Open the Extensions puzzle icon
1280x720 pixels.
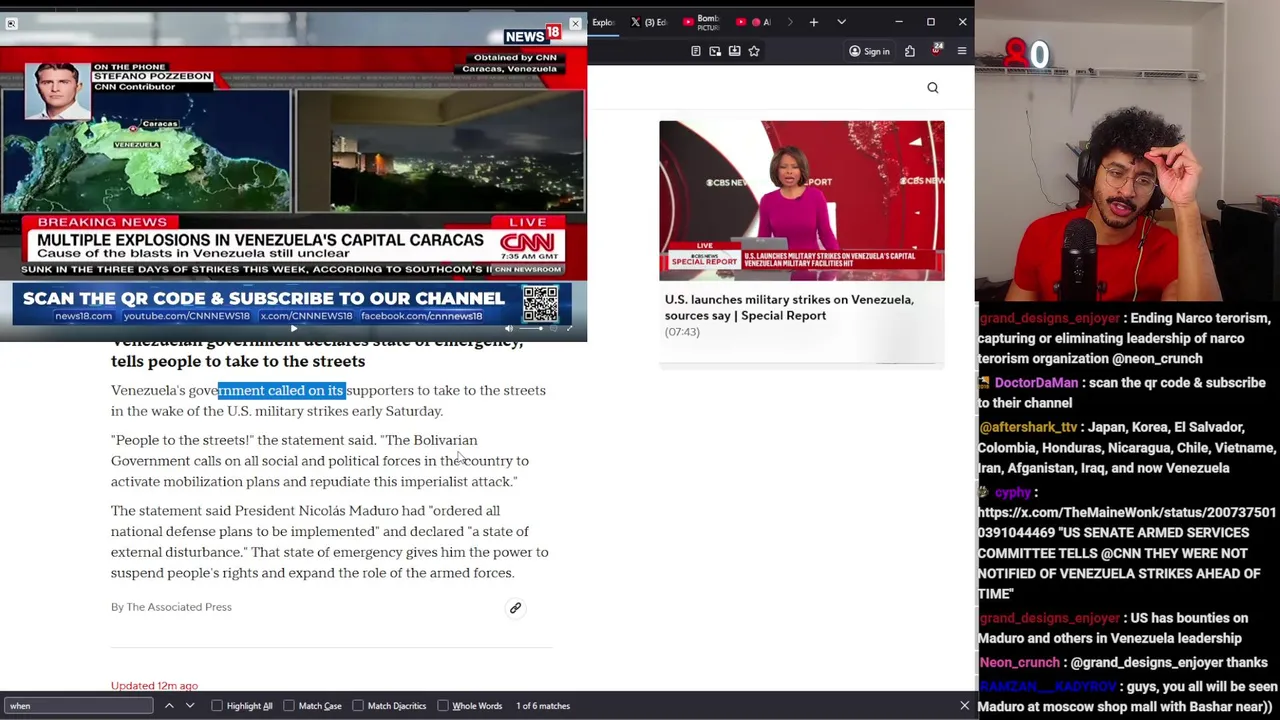click(x=910, y=51)
